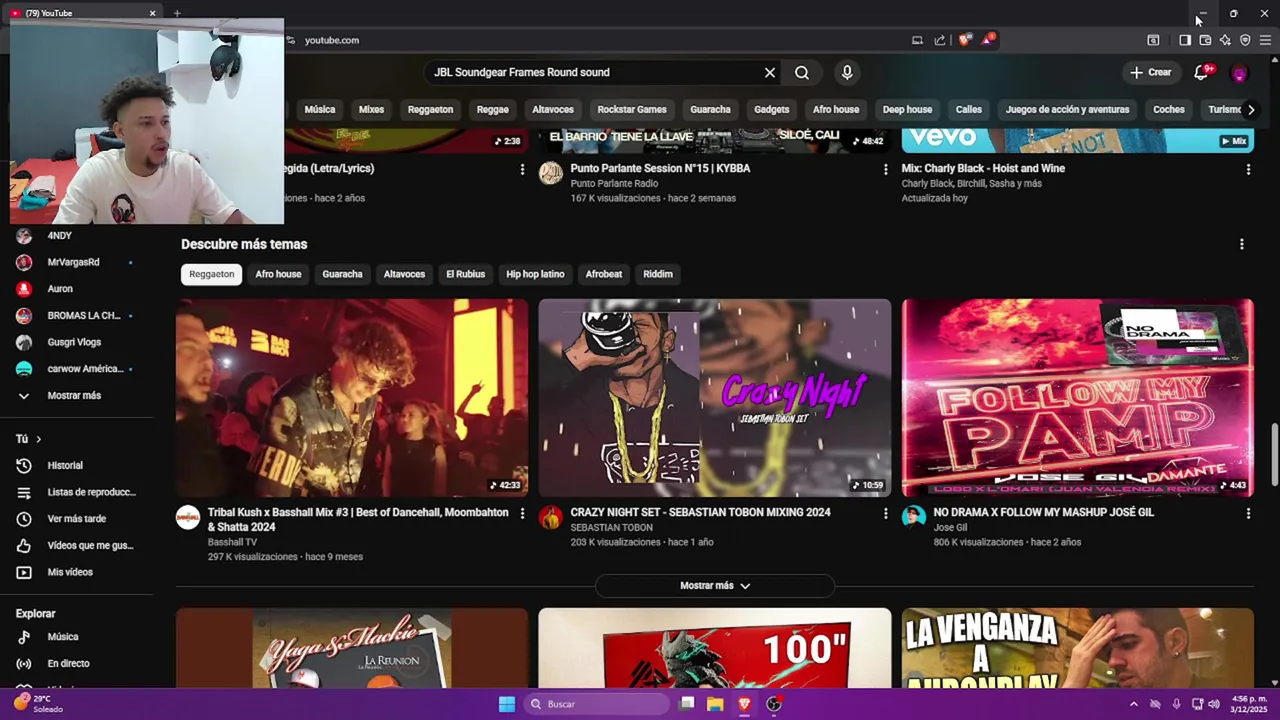Open cast/install screen icon in address bar
Screen dimensions: 1280x720
click(917, 40)
